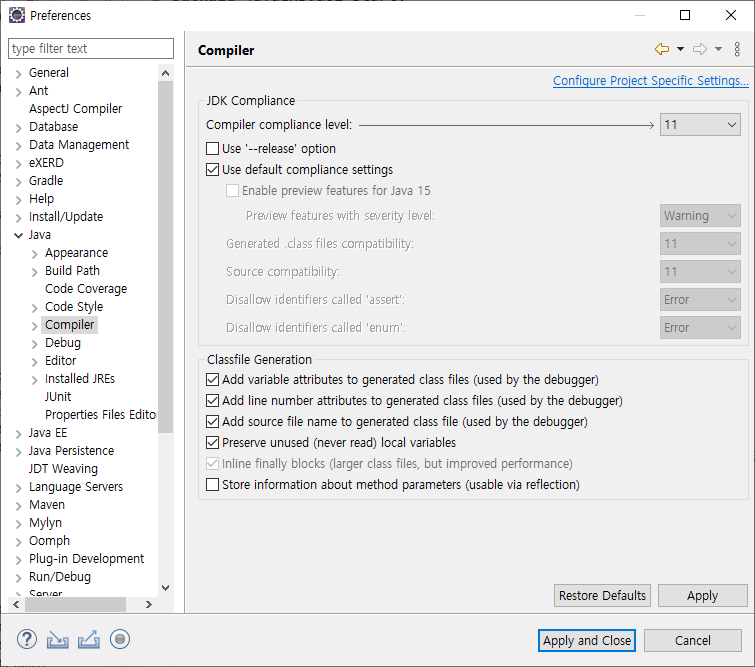The width and height of the screenshot is (755, 667).
Task: Toggle Preserve unused local variables checkbox
Action: point(212,443)
